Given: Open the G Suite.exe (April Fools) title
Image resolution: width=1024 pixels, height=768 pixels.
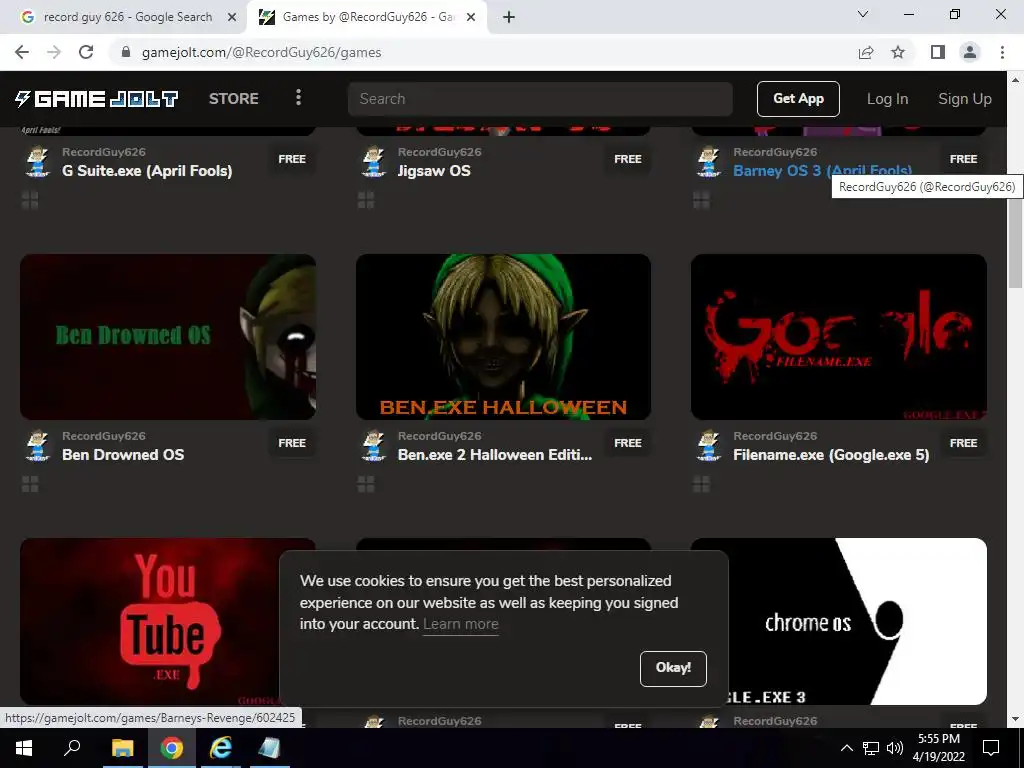Looking at the screenshot, I should [x=147, y=171].
